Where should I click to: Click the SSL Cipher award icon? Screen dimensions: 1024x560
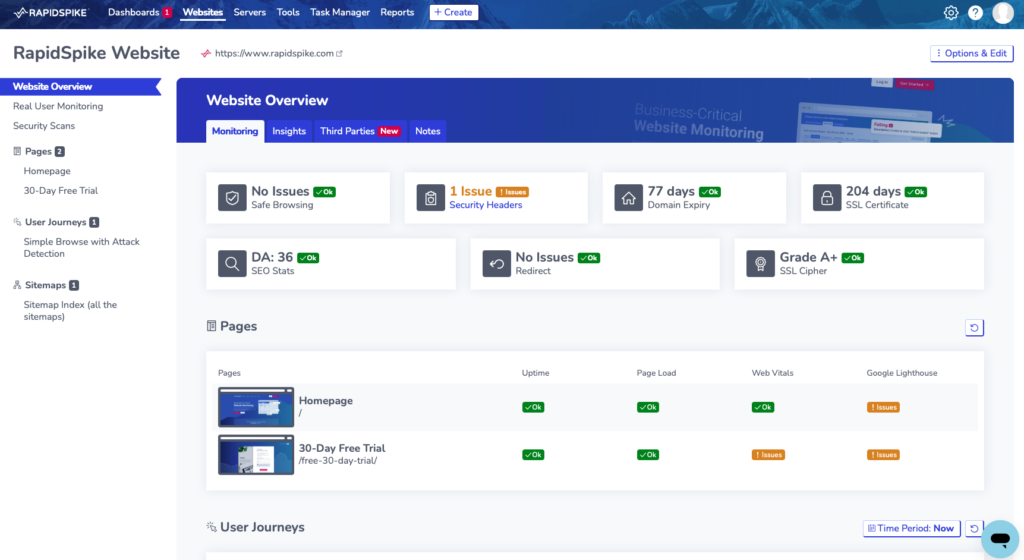coord(760,264)
